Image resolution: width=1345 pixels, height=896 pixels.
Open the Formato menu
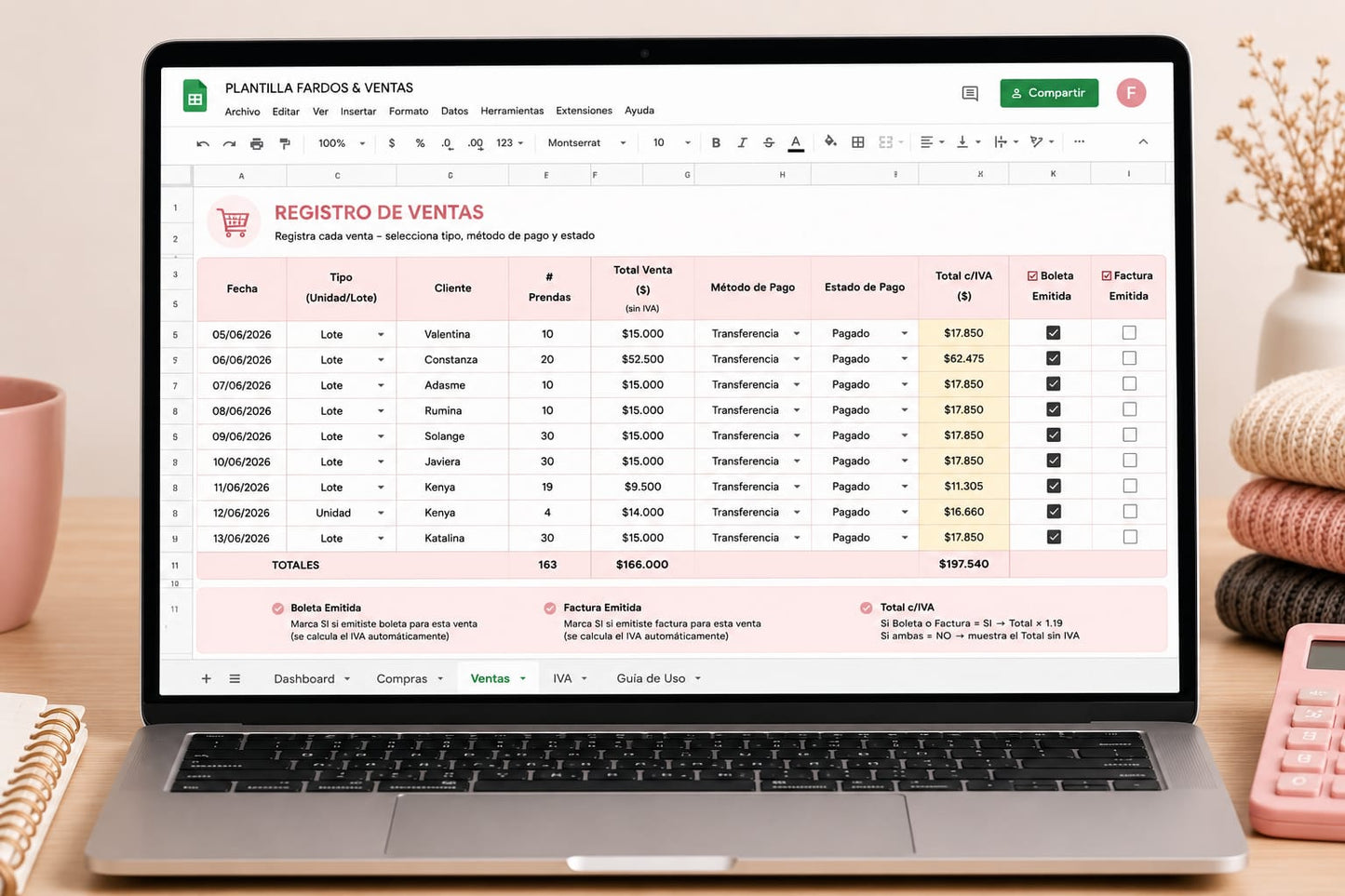(409, 112)
